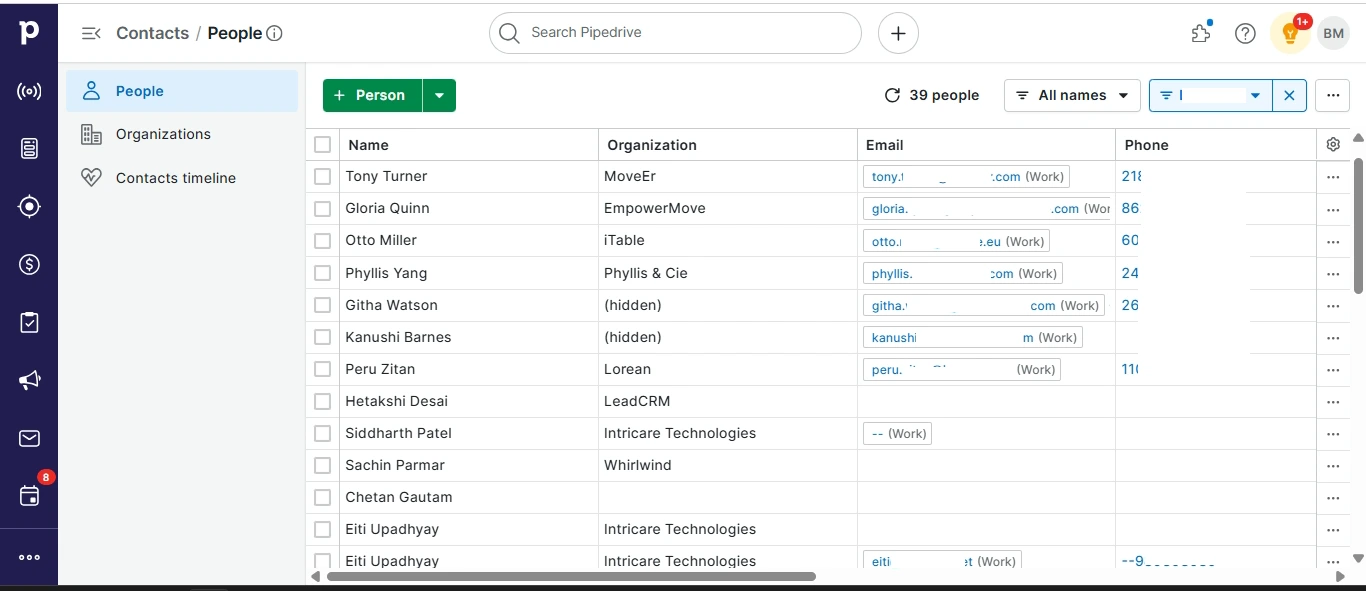Open the column settings gear icon
The width and height of the screenshot is (1366, 591).
tap(1333, 145)
